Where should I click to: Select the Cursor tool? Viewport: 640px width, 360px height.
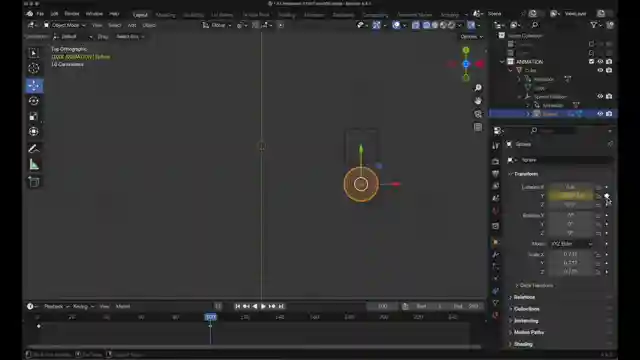(34, 68)
